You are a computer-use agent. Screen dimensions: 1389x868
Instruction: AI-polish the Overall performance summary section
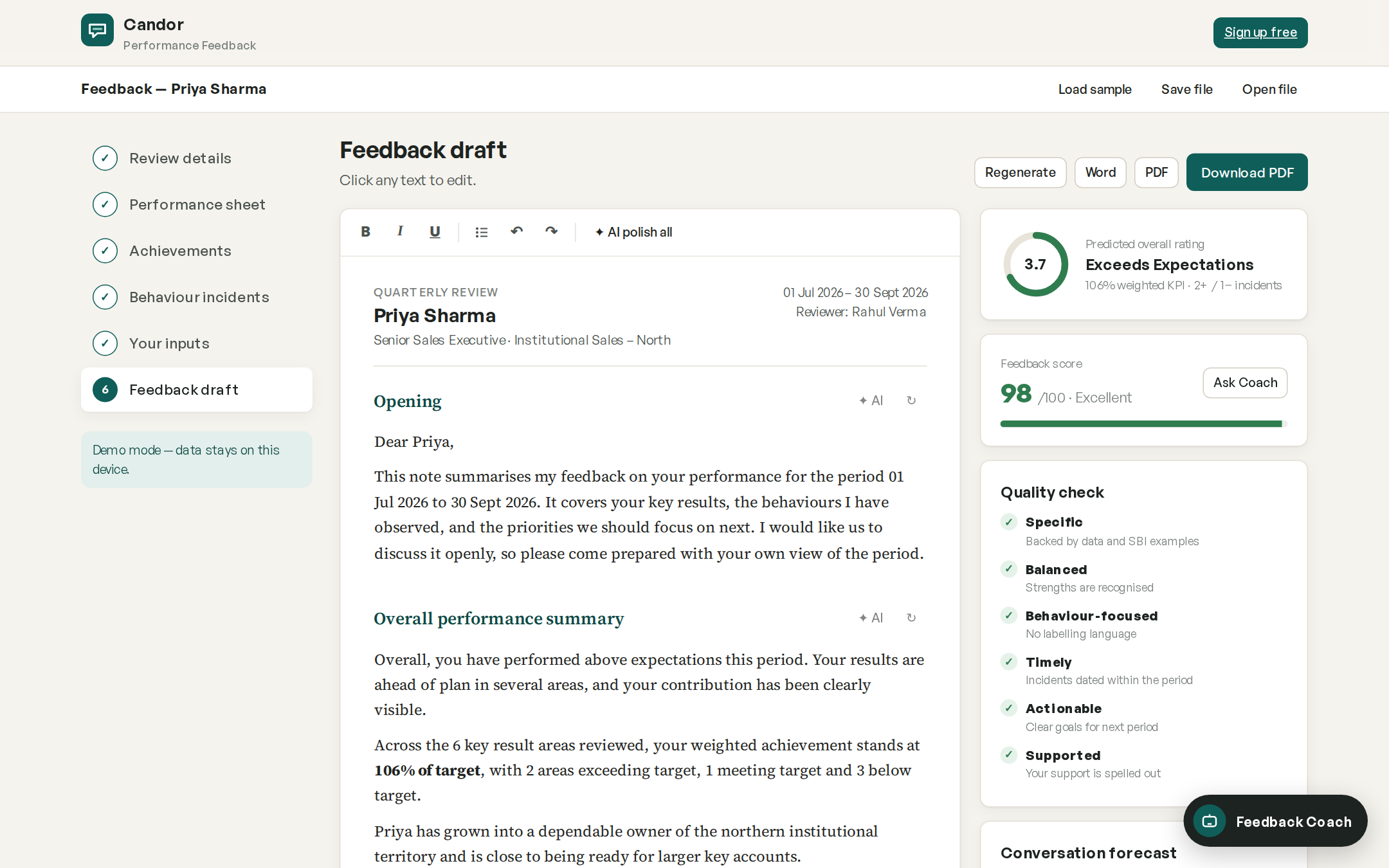(x=871, y=618)
